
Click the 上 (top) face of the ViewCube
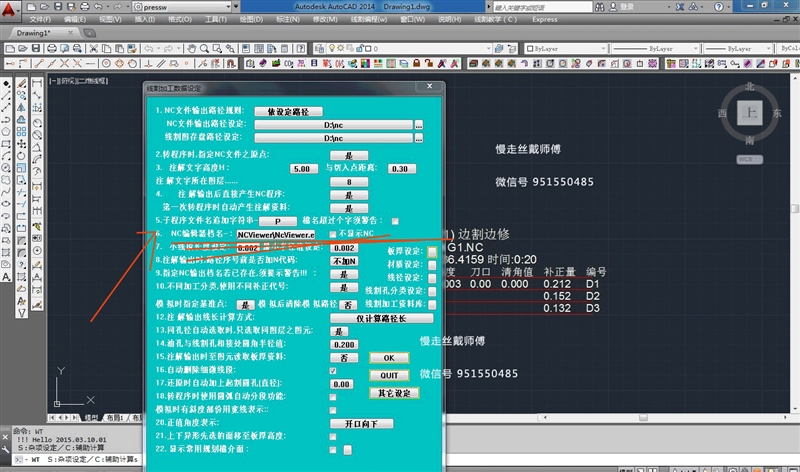[749, 114]
